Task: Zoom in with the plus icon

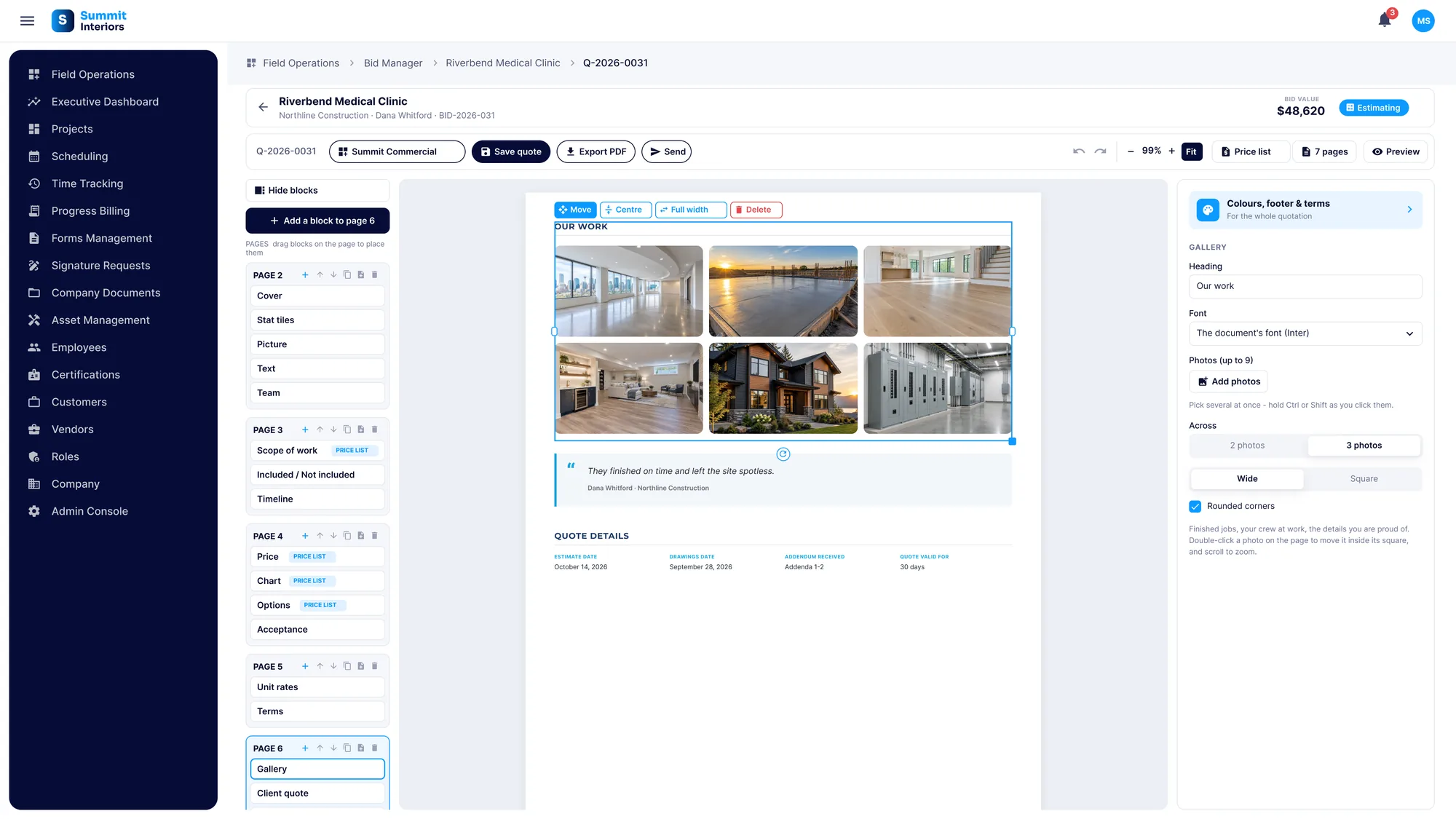Action: click(1171, 151)
